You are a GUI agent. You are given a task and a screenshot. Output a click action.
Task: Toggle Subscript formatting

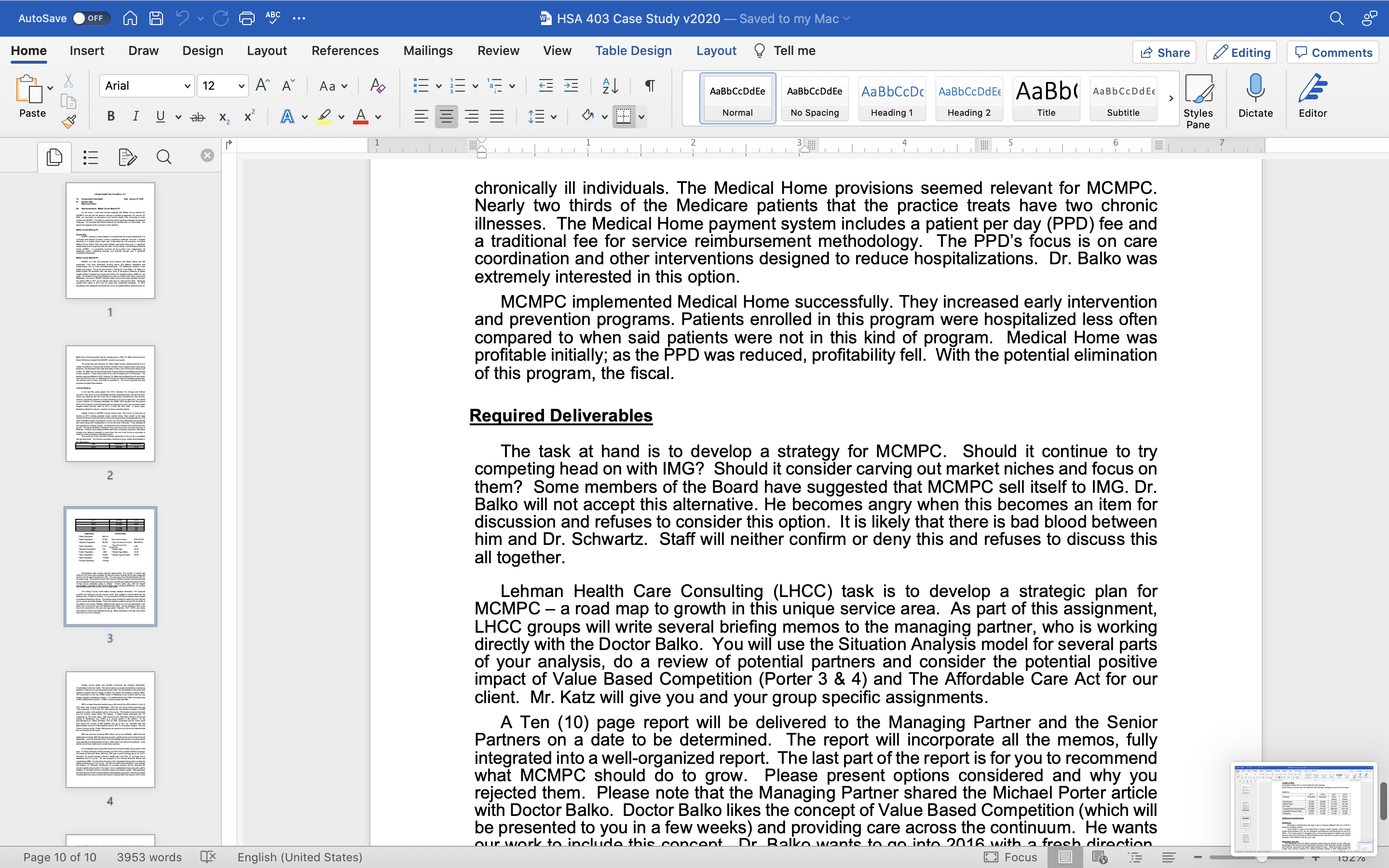coord(224,117)
